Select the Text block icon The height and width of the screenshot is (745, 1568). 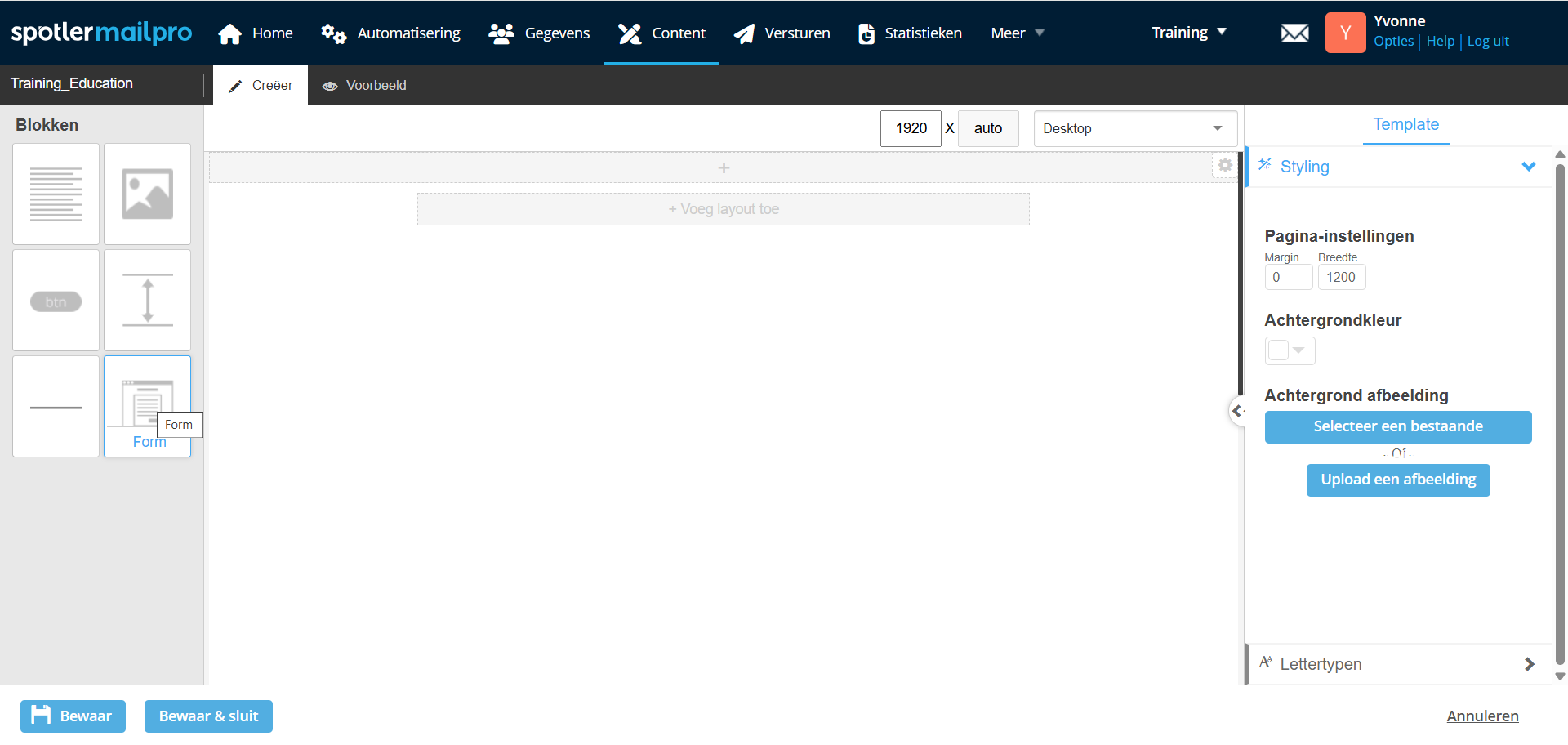pyautogui.click(x=56, y=194)
